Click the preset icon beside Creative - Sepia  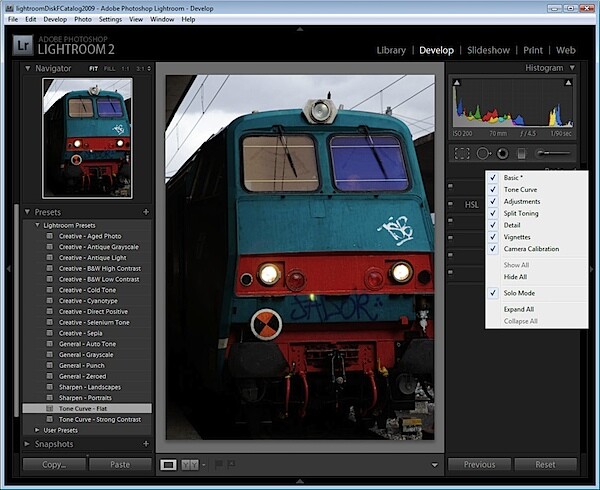50,333
